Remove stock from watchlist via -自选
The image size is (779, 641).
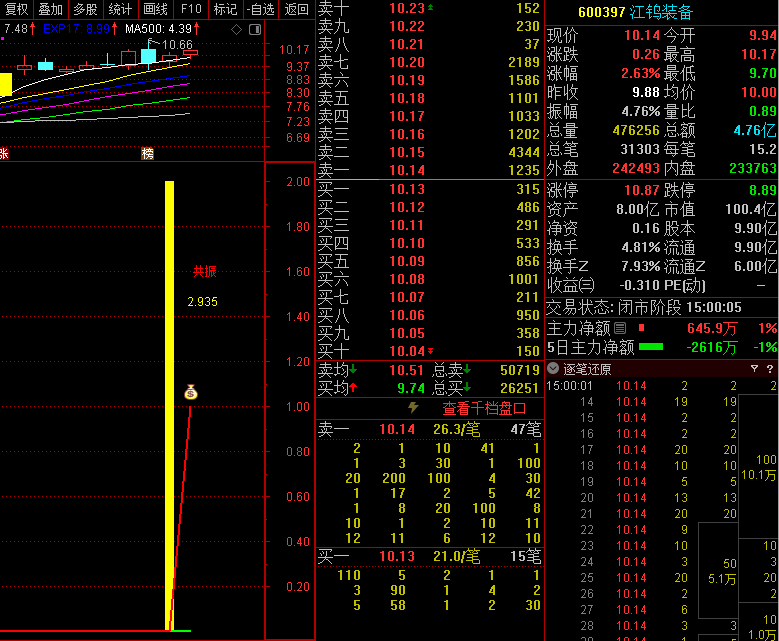[x=260, y=9]
